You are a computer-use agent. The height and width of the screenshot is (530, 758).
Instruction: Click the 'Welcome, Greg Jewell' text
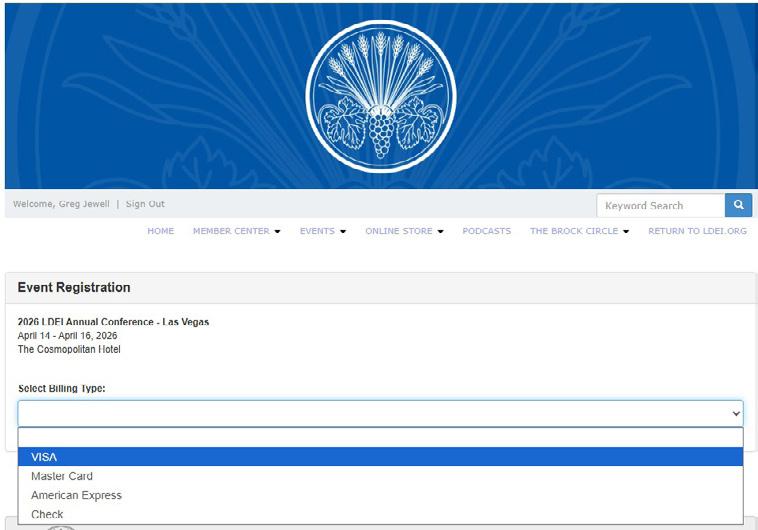(x=61, y=204)
